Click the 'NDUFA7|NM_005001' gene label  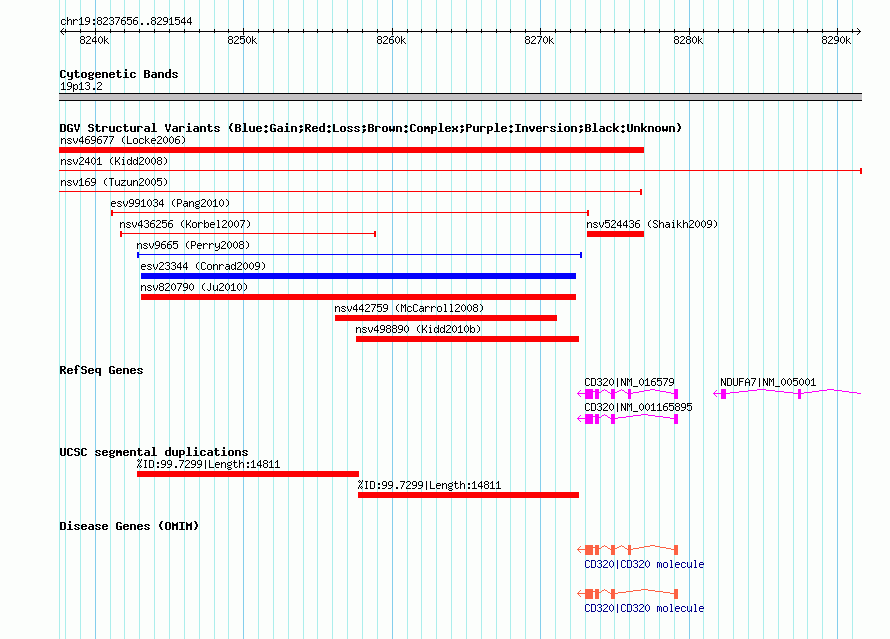coord(768,382)
